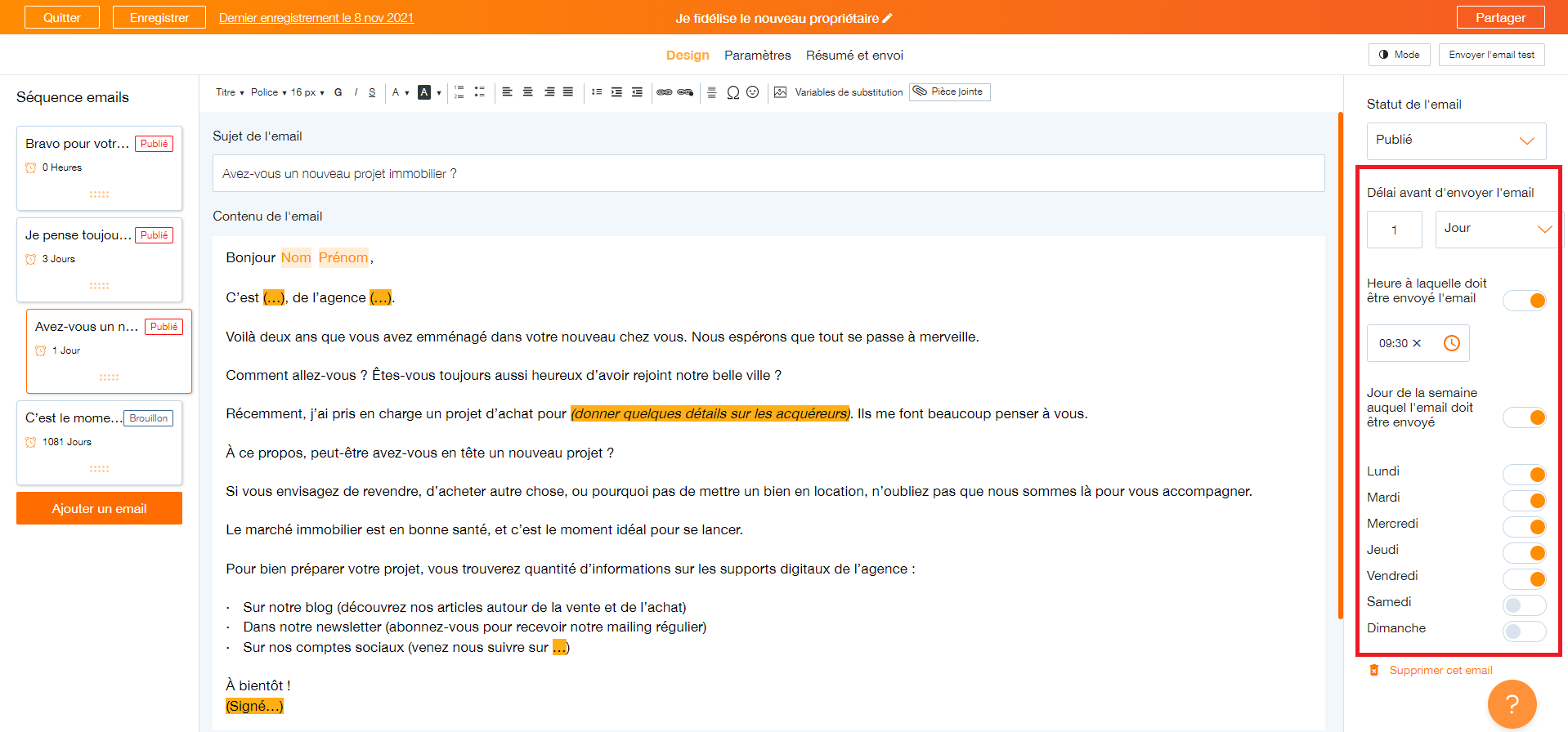Image resolution: width=1568 pixels, height=732 pixels.
Task: Select the 'C'est le mome…' draft email card
Action: [x=99, y=443]
